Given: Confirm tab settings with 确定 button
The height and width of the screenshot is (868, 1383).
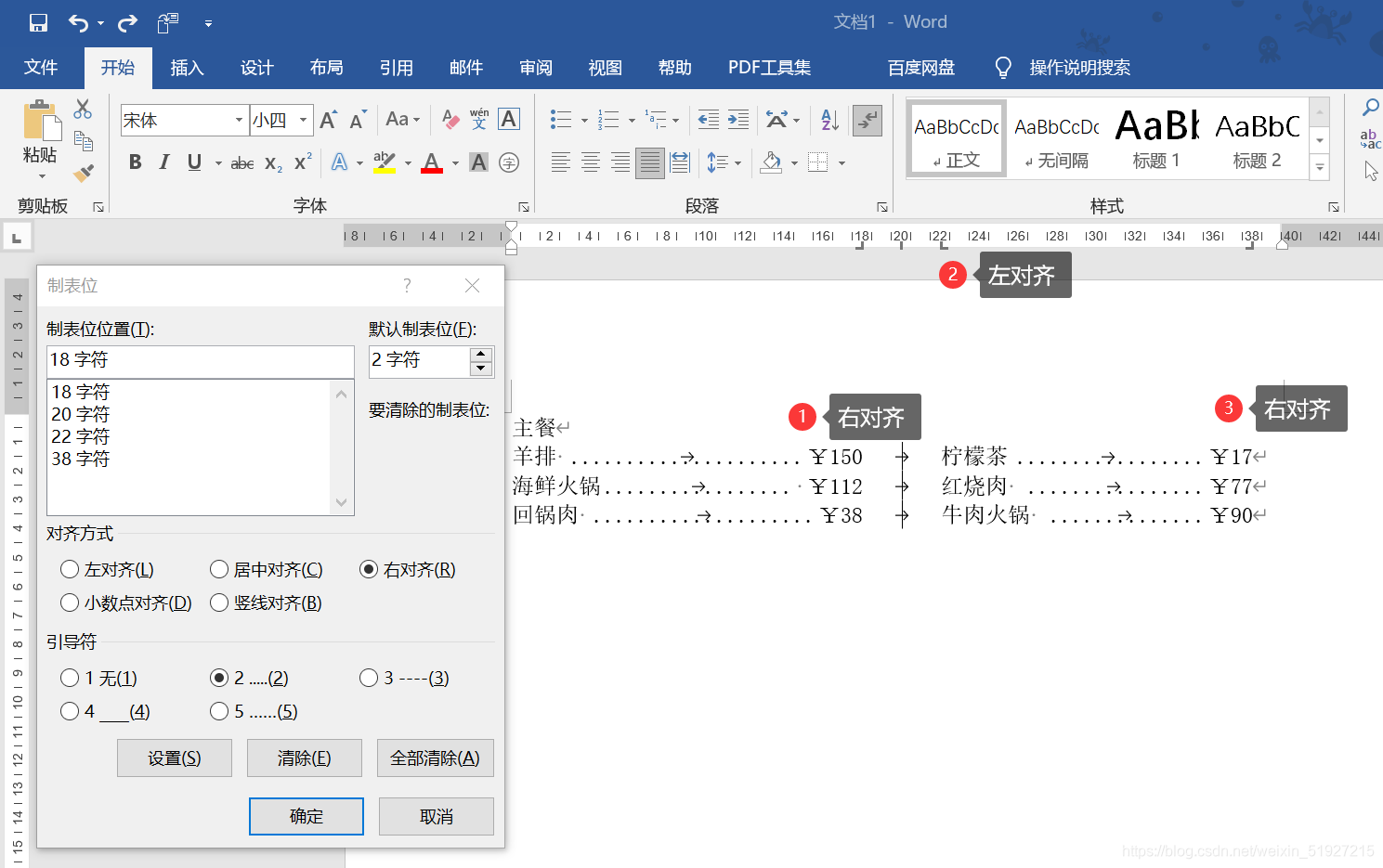Looking at the screenshot, I should [x=306, y=816].
